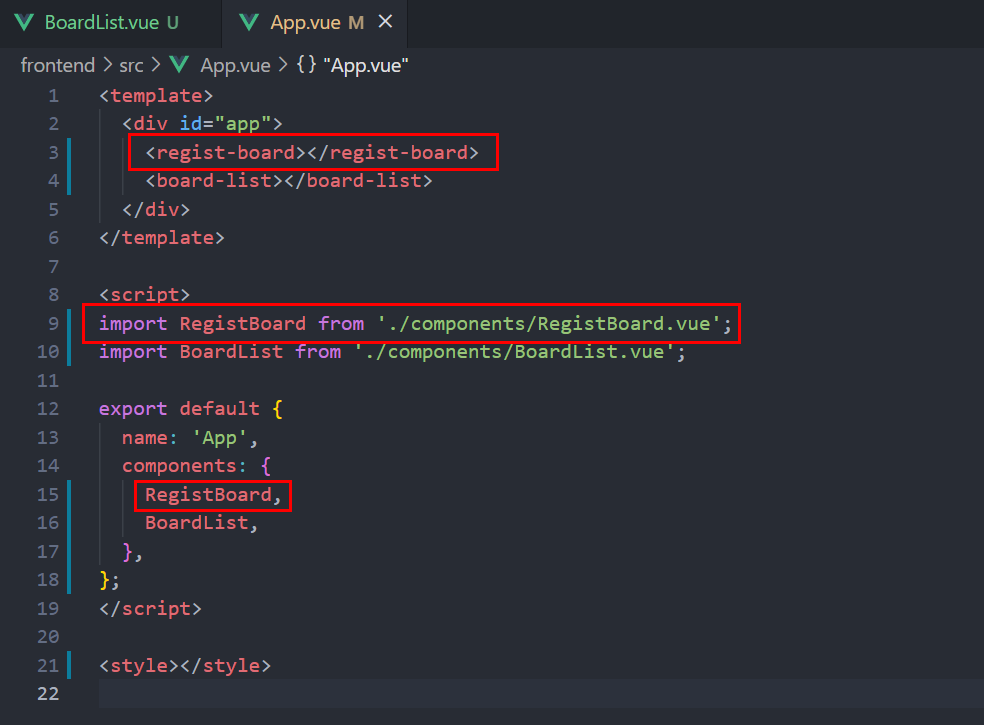
Task: Open the "App.vue" symbol breadcrumb
Action: tap(366, 65)
